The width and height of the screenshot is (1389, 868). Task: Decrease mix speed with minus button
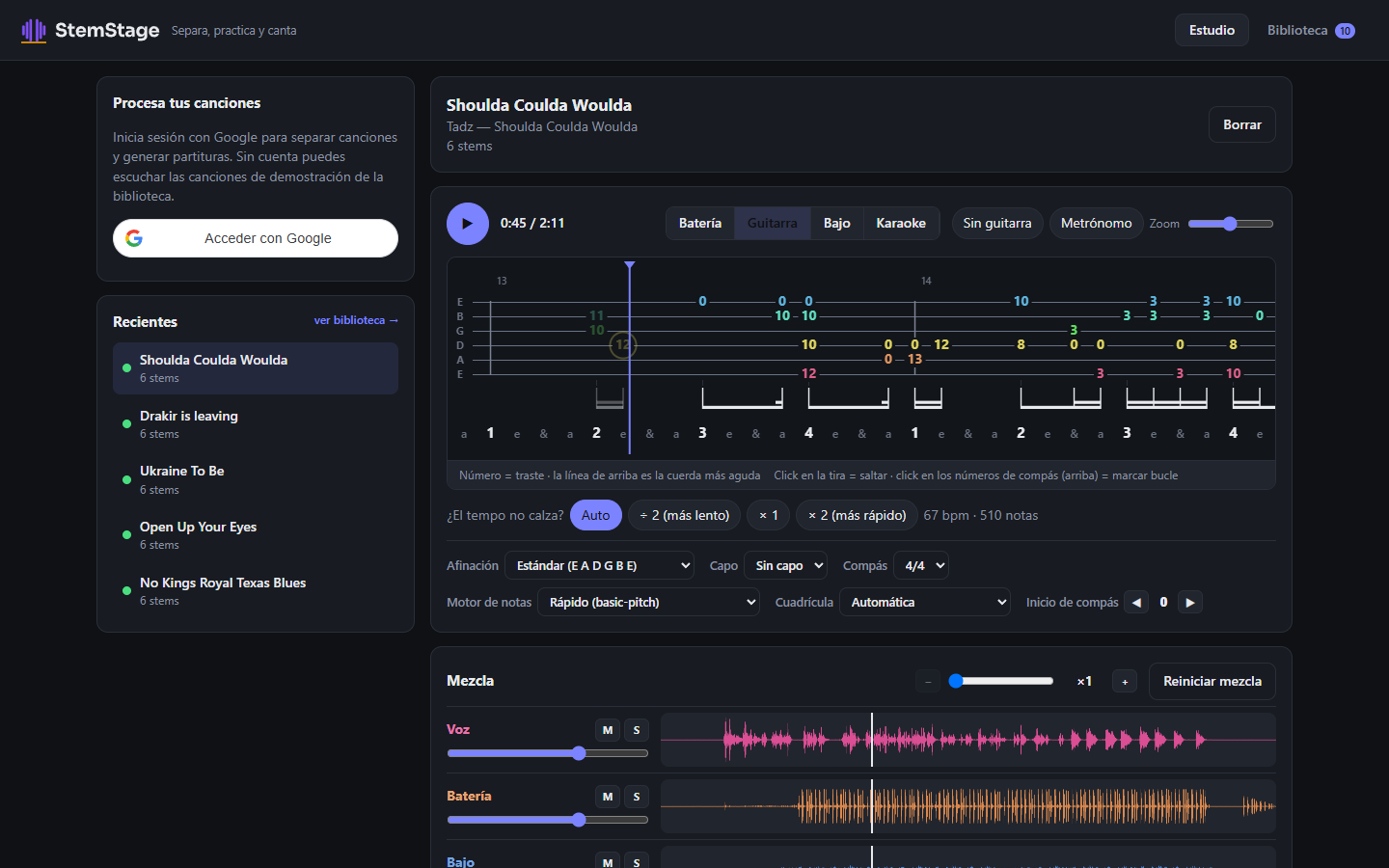pyautogui.click(x=928, y=681)
